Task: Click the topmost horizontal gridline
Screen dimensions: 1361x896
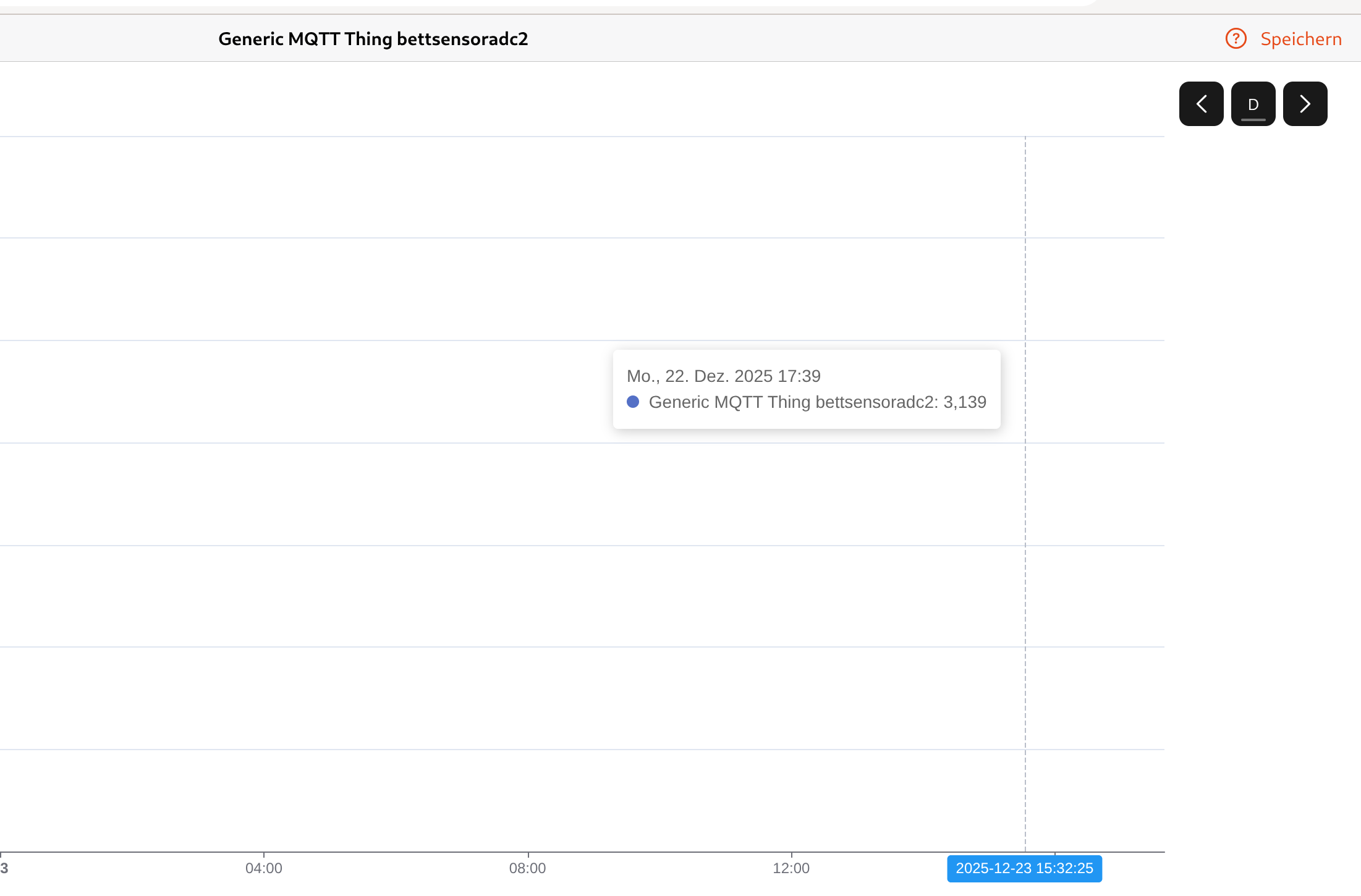Action: 556,137
